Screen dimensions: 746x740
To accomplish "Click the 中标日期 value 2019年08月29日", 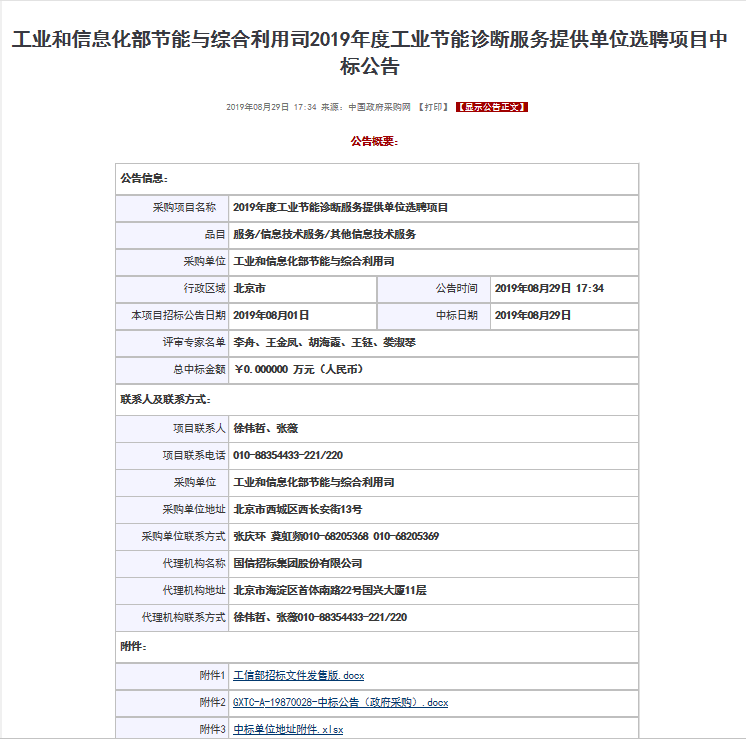I will coord(533,316).
